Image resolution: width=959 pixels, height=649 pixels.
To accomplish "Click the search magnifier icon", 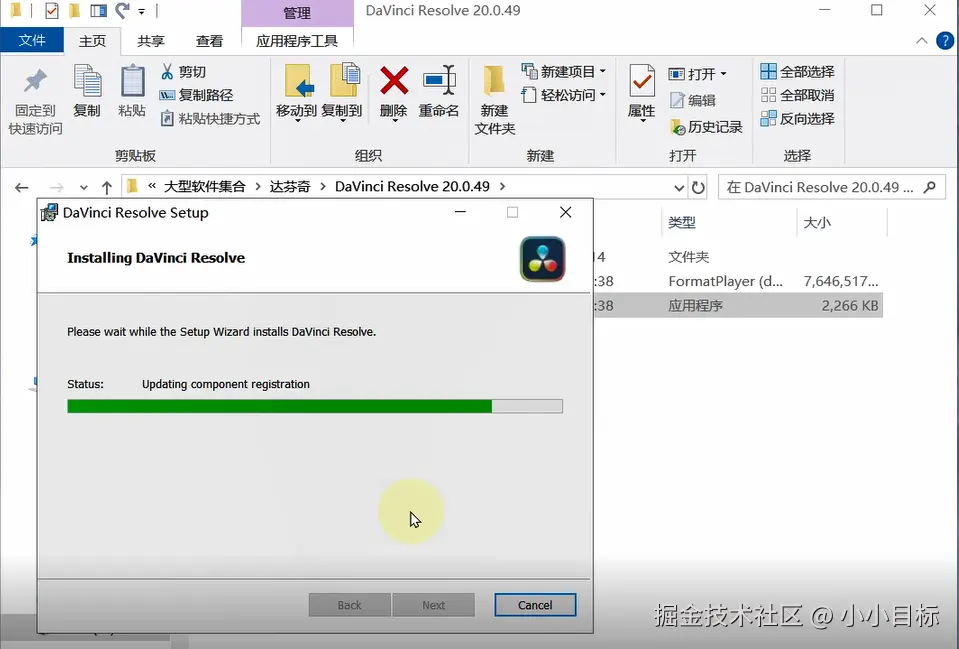I will (930, 187).
